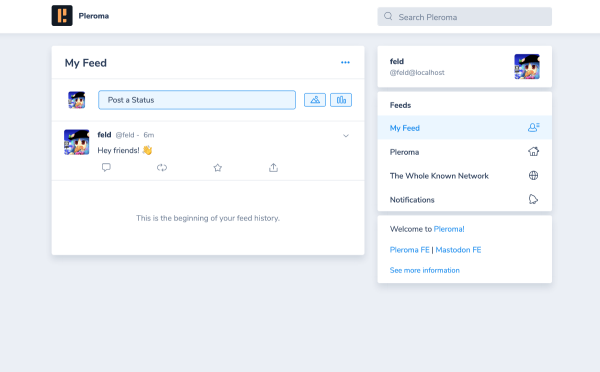Follow the Pleroma FE link

click(x=409, y=250)
